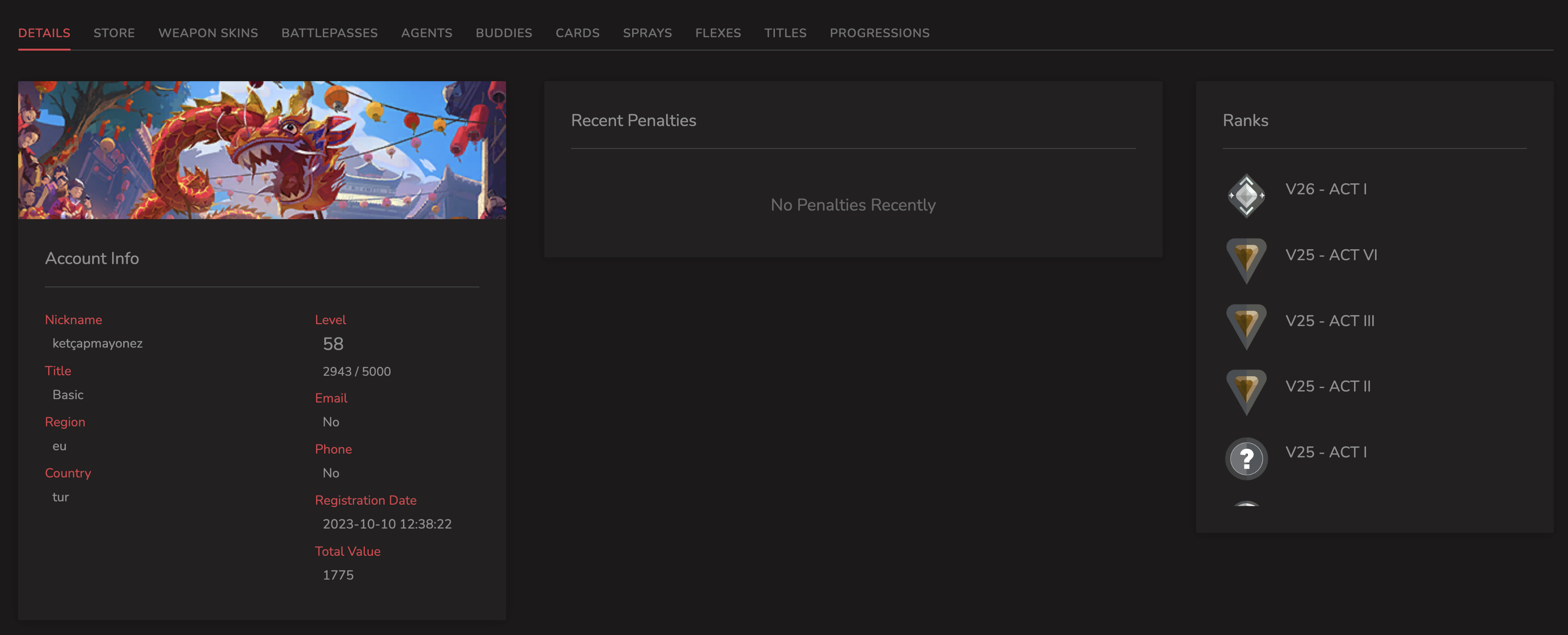The width and height of the screenshot is (1568, 635).
Task: Switch to the SPRAYS tab
Action: coord(647,33)
